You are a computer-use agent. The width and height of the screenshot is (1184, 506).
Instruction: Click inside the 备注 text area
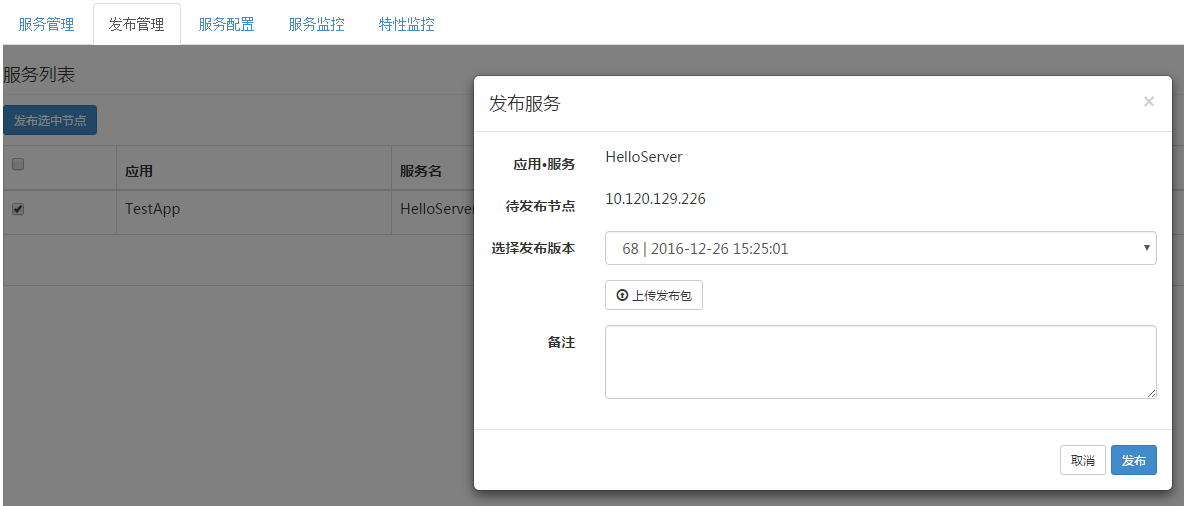point(880,361)
